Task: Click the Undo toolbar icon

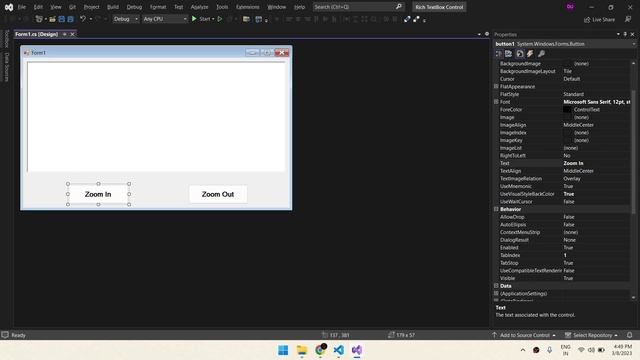Action: pyautogui.click(x=83, y=19)
